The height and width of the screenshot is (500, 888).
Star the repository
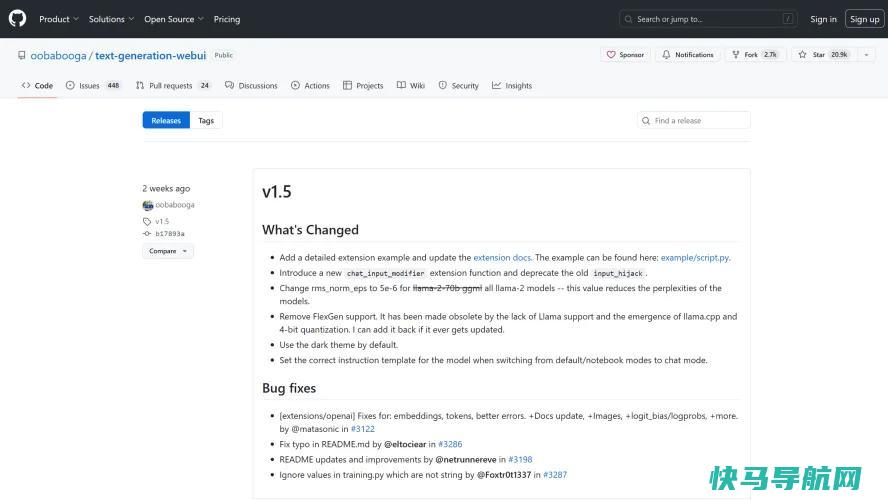825,55
